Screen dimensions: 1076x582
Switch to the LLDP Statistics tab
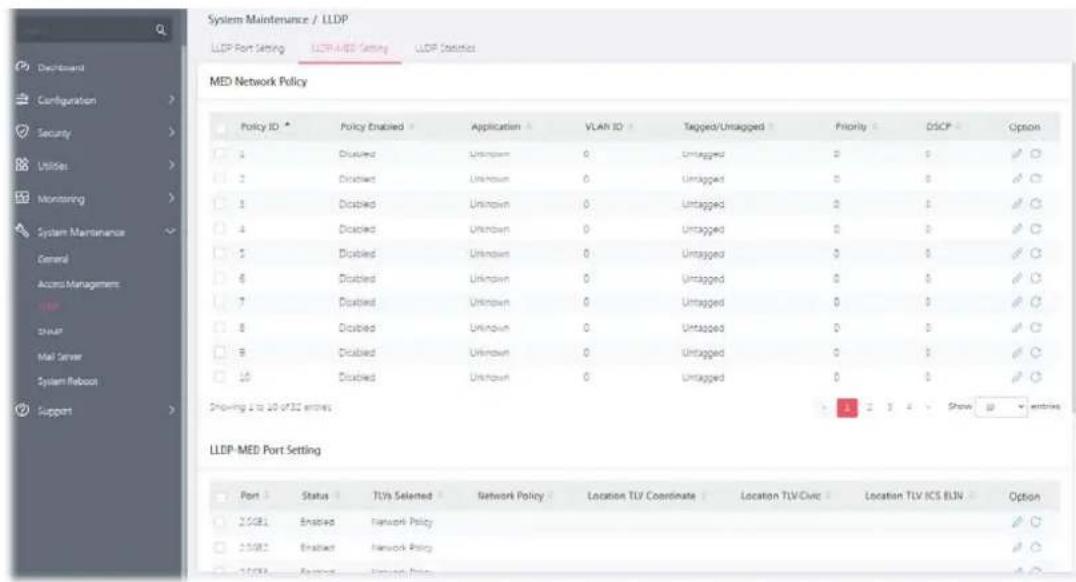(x=445, y=48)
